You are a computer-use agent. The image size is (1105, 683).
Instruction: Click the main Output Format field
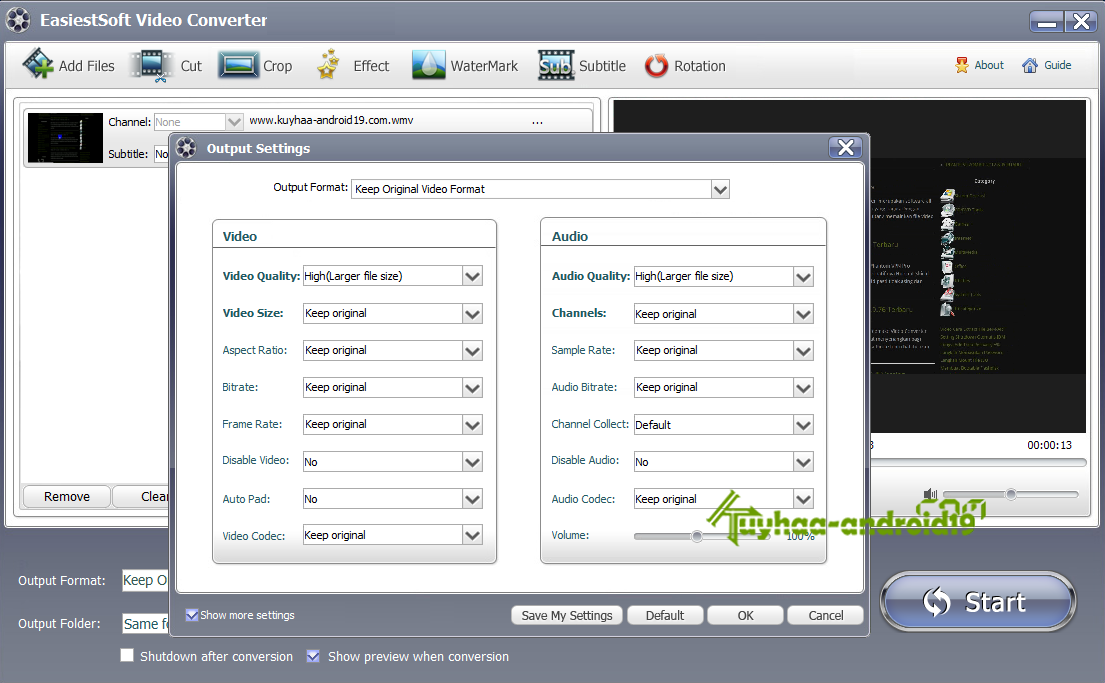(145, 580)
